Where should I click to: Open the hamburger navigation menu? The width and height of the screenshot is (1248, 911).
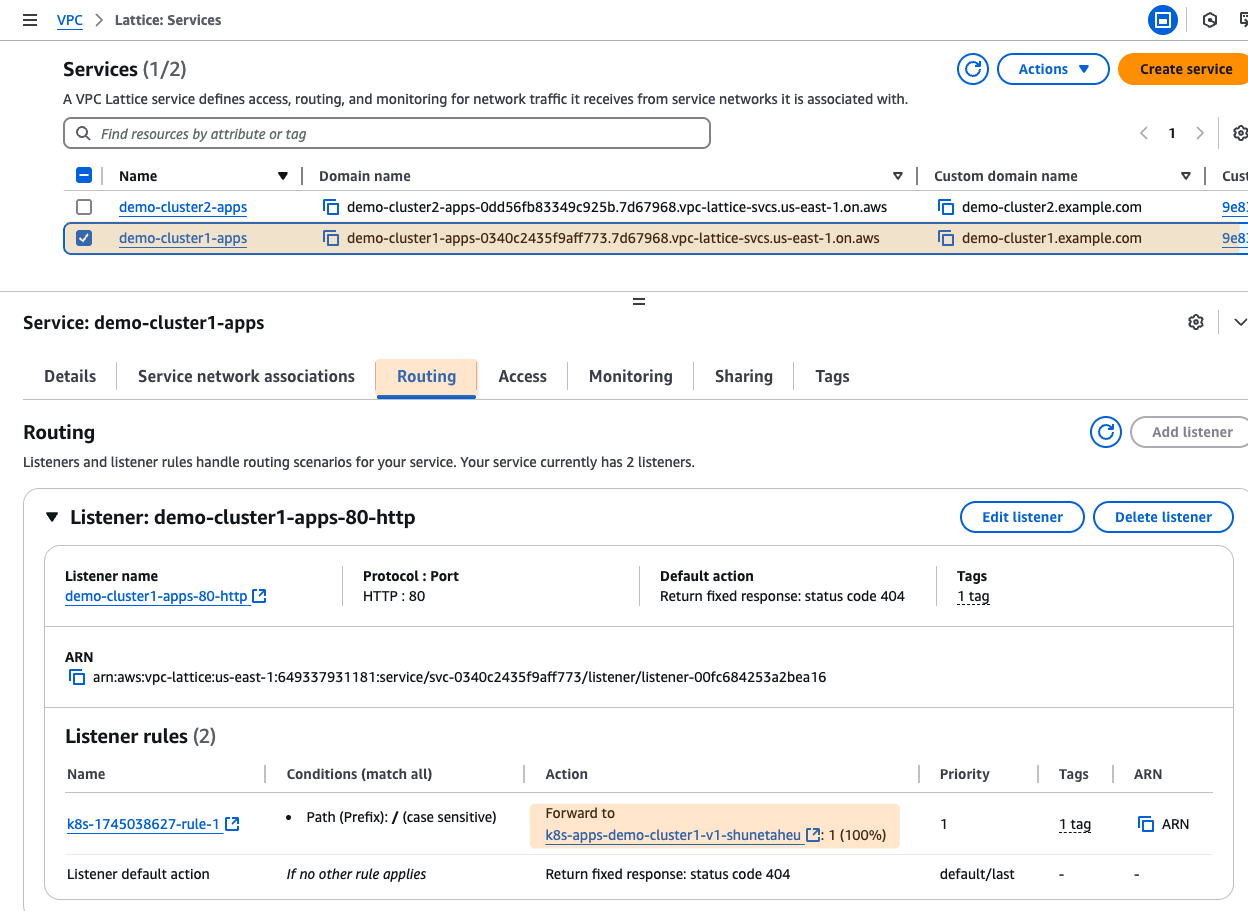(x=29, y=20)
